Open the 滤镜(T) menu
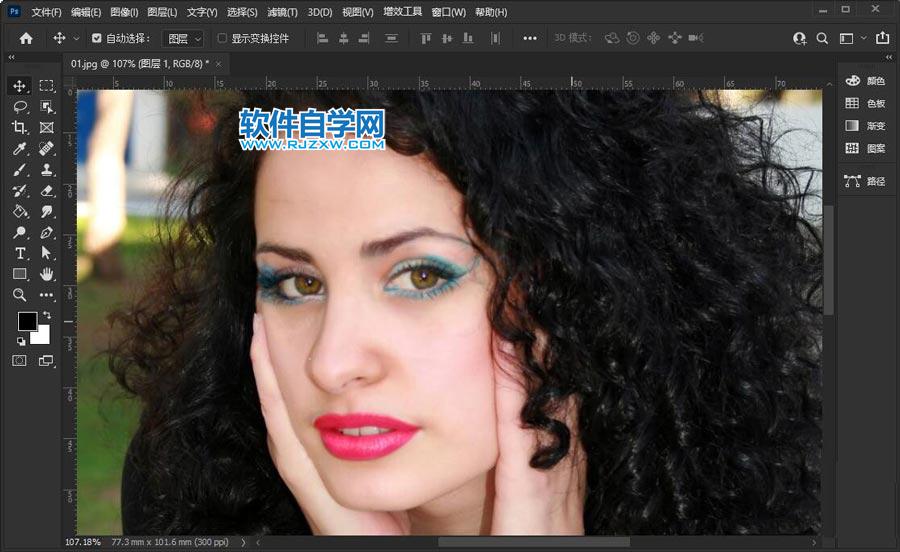This screenshot has width=900, height=552. click(x=283, y=12)
